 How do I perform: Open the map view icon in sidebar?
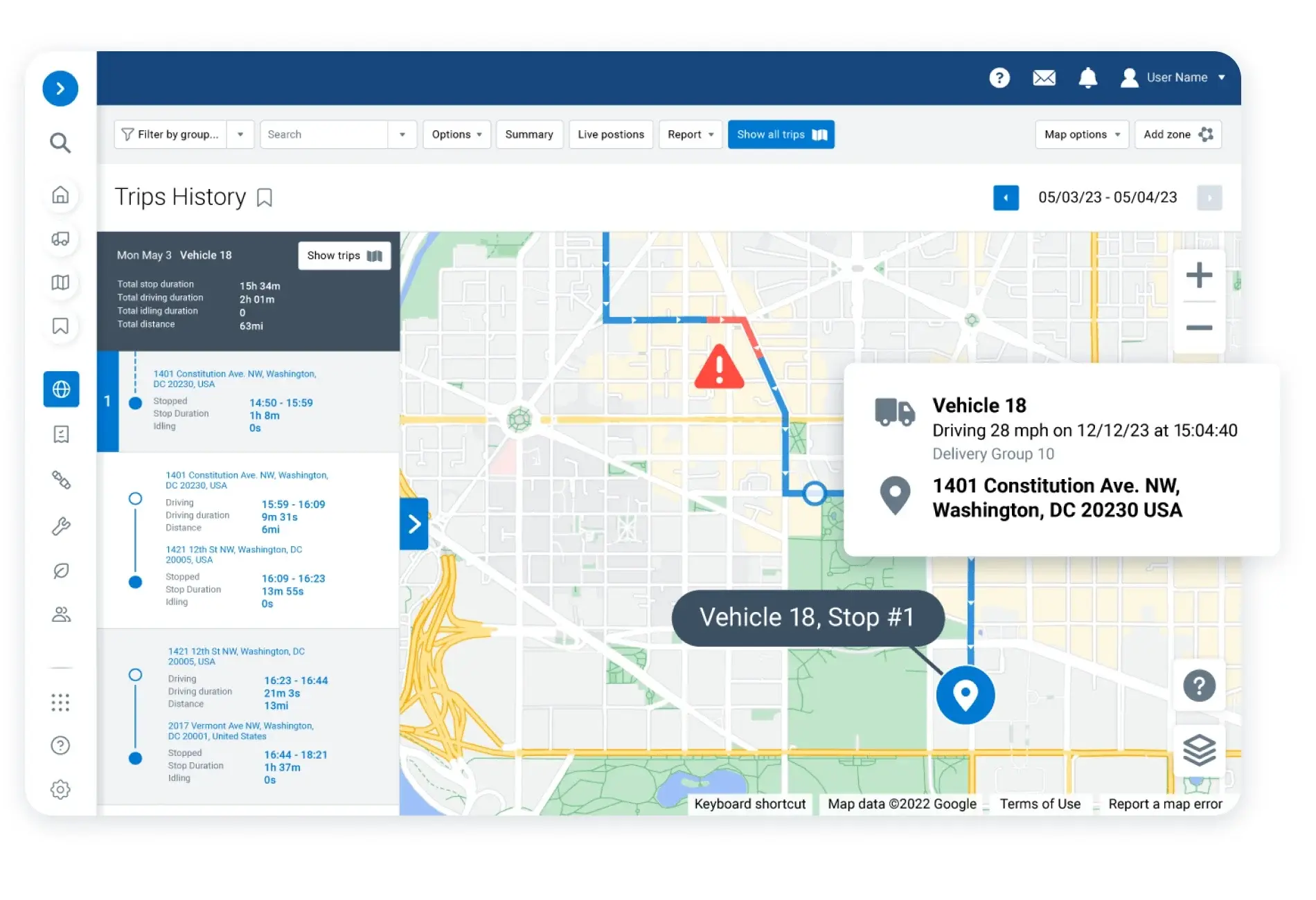pos(61,282)
